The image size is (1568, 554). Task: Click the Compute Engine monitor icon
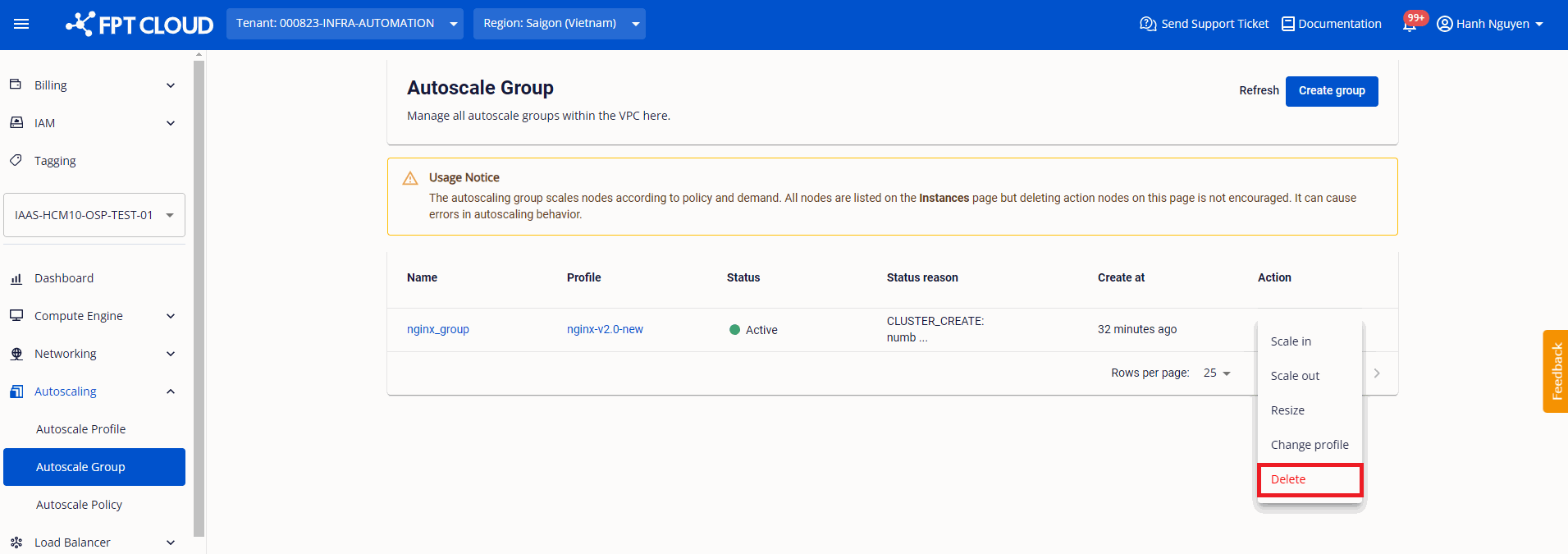click(x=16, y=315)
